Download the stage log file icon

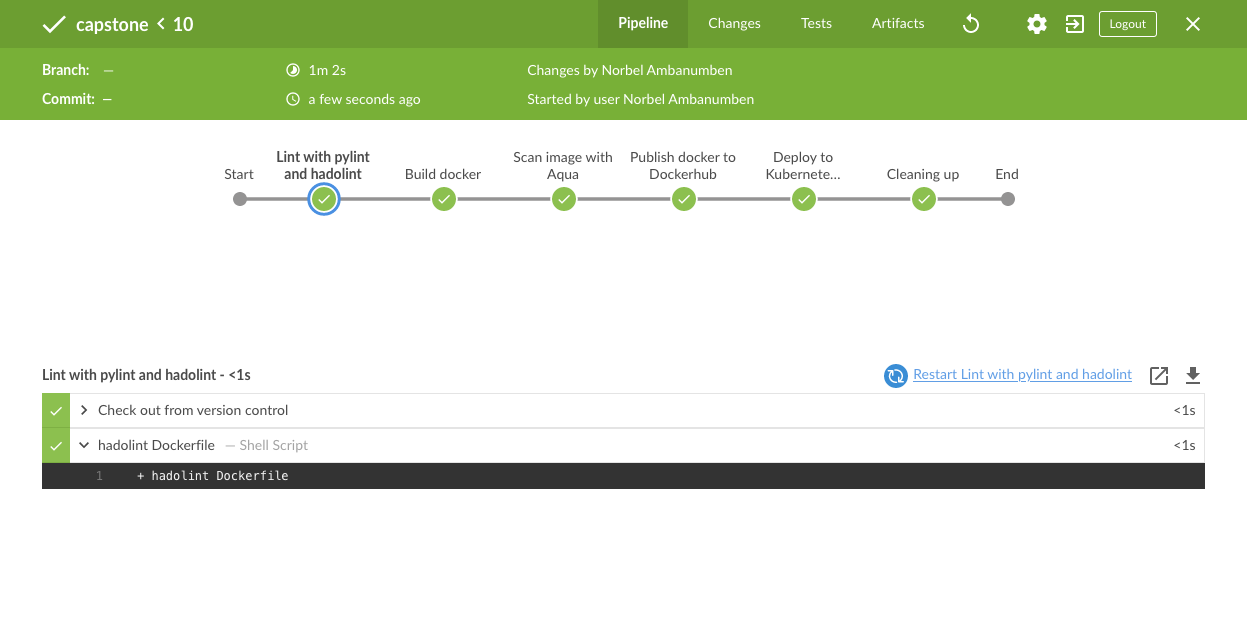pyautogui.click(x=1192, y=376)
